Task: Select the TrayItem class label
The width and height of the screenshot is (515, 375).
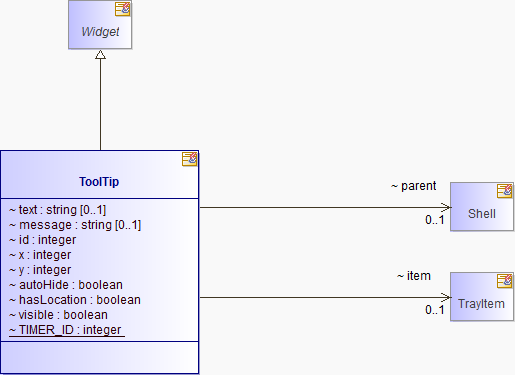Action: (481, 304)
